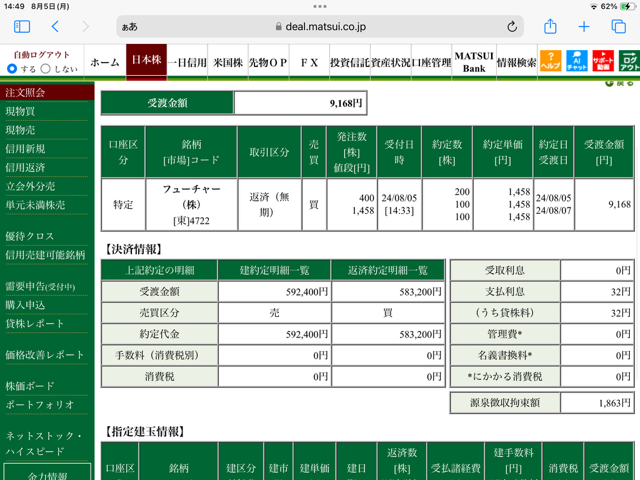This screenshot has width=640, height=480.
Task: Open 信用売建可能銘柄 in sidebar
Action: pyautogui.click(x=45, y=255)
